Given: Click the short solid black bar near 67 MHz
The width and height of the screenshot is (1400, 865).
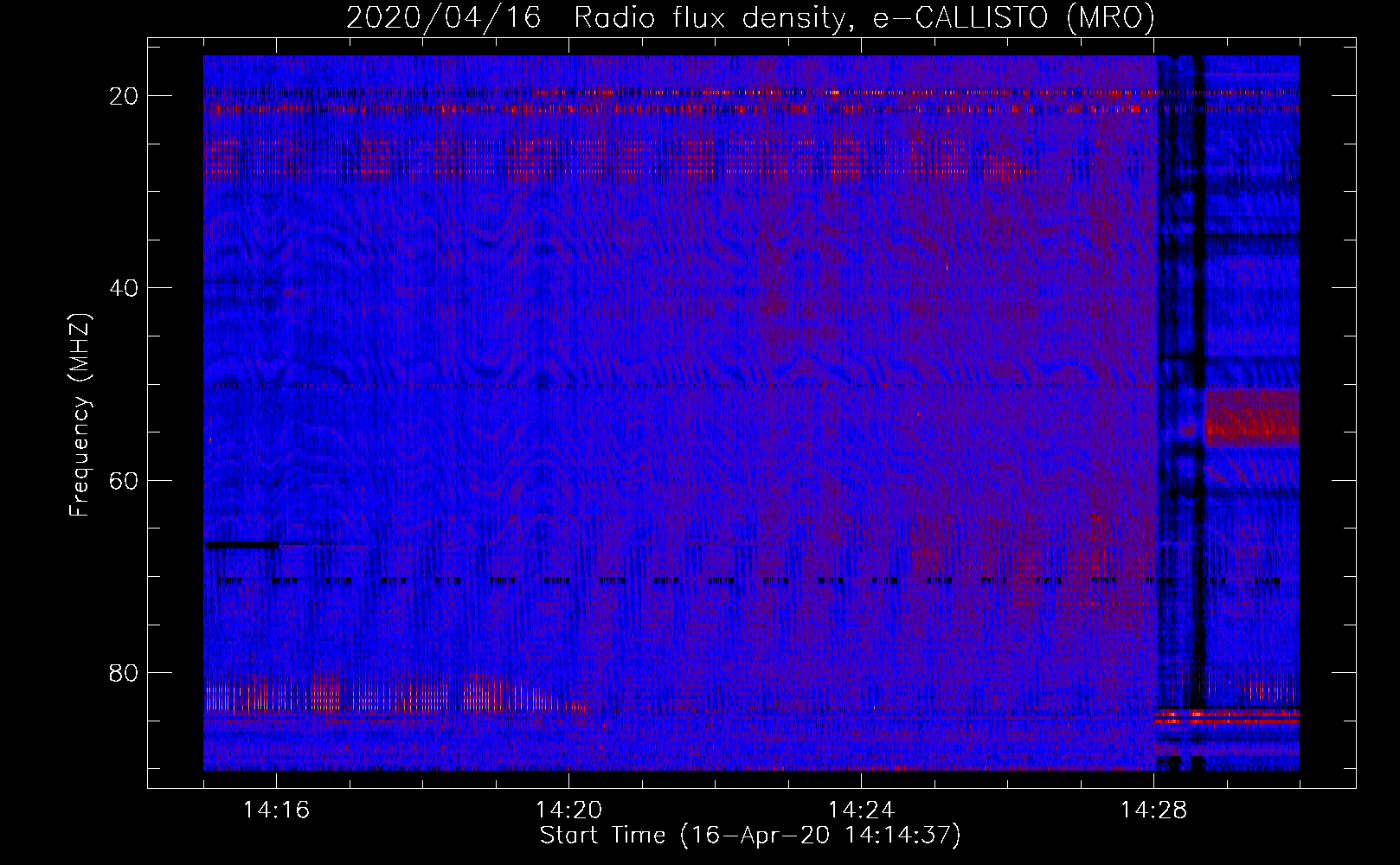Looking at the screenshot, I should click(x=242, y=544).
